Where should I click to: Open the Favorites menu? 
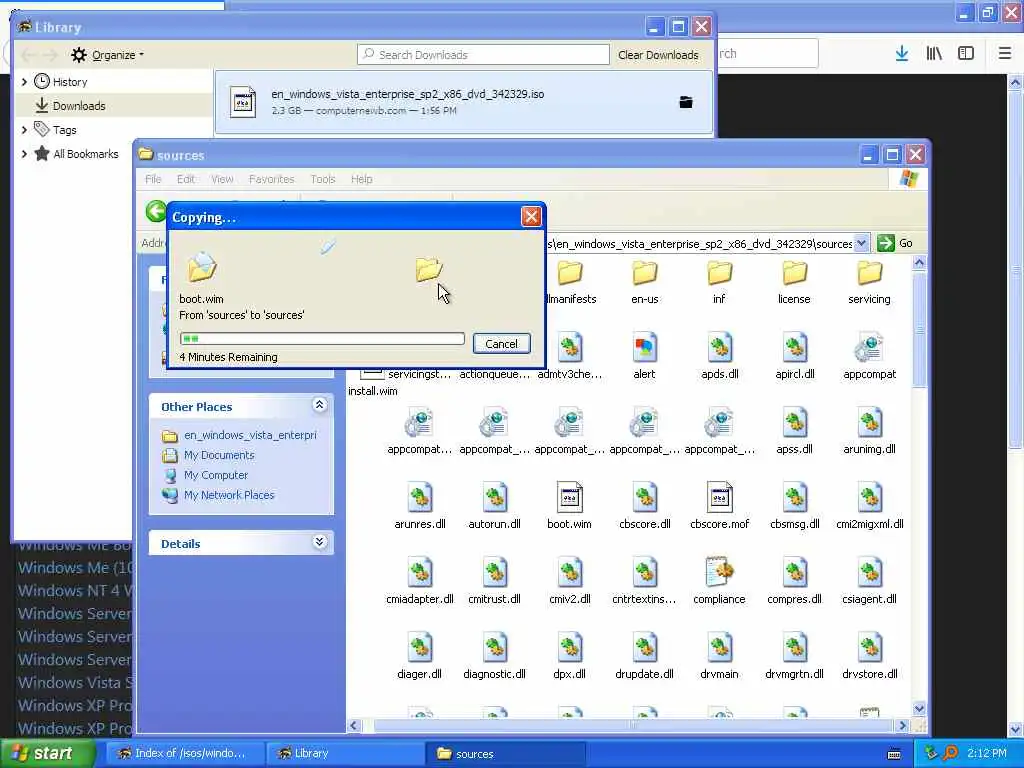[x=272, y=179]
